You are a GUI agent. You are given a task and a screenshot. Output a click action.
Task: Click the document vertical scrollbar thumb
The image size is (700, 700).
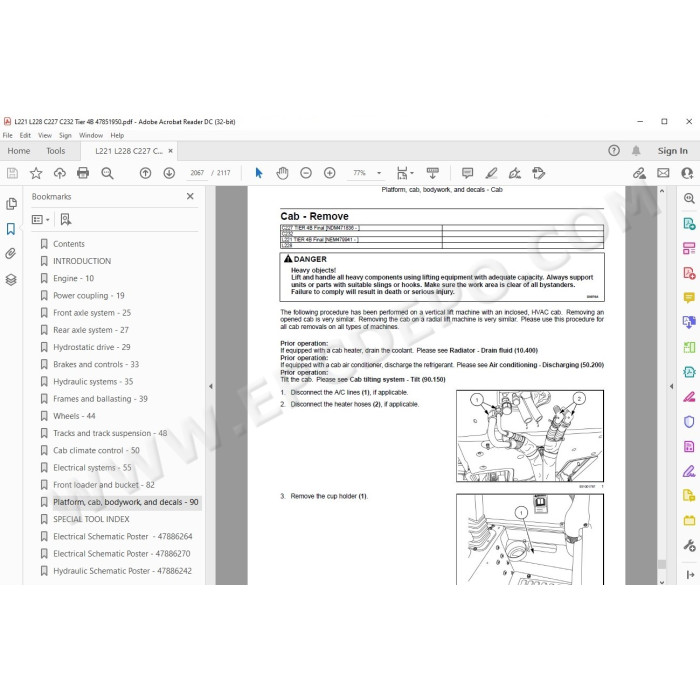662,564
